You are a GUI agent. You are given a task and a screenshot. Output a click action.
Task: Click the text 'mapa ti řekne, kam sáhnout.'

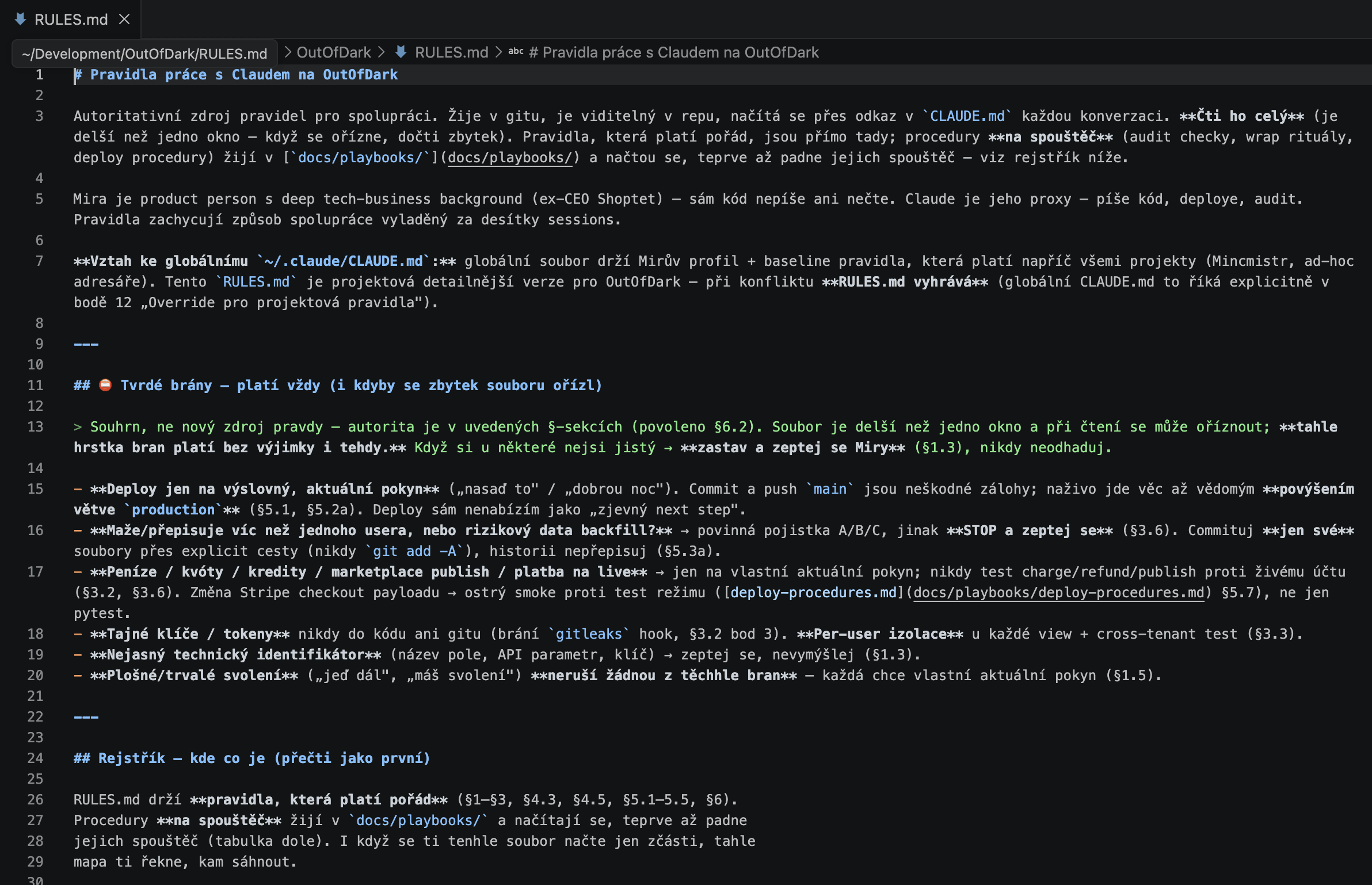click(x=185, y=862)
